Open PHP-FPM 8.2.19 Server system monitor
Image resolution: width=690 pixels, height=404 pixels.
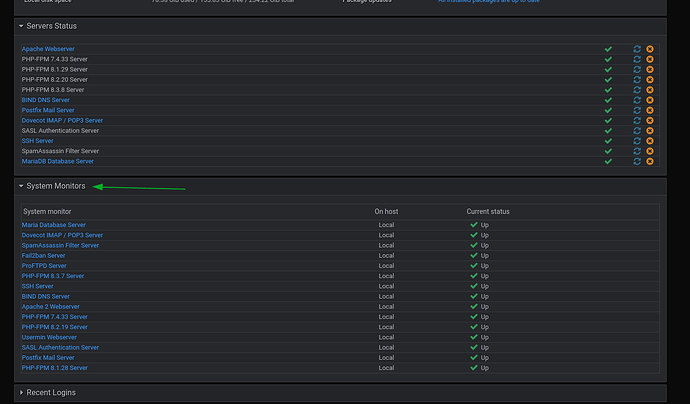tap(55, 327)
